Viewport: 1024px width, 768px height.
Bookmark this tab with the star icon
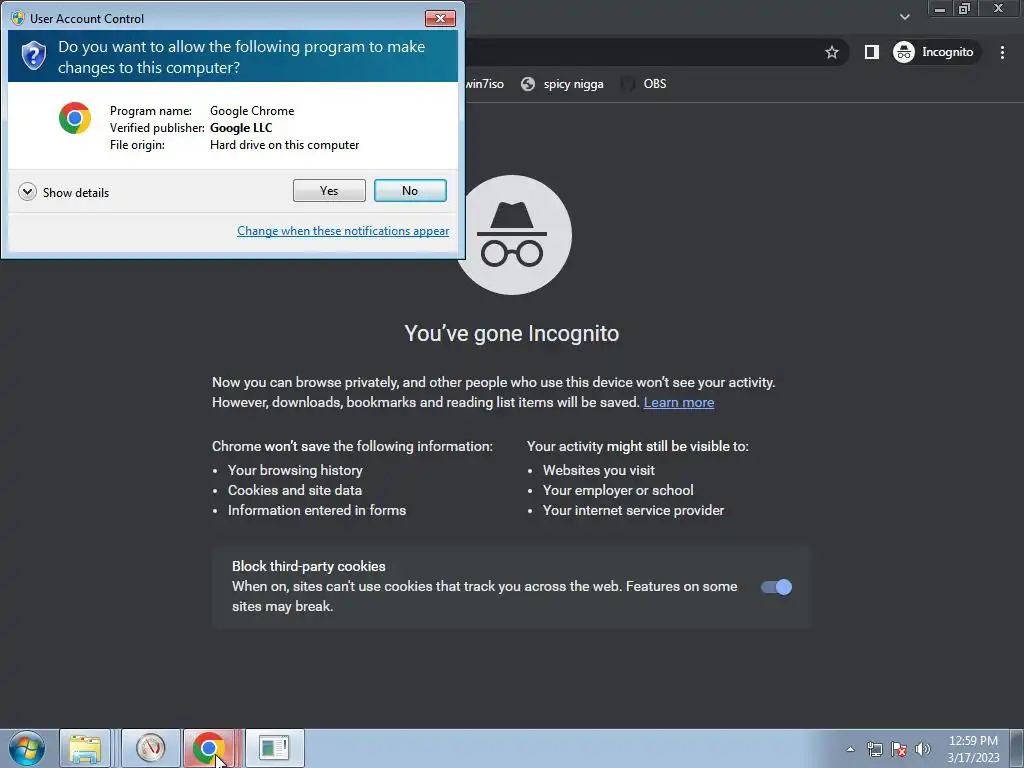click(x=831, y=52)
